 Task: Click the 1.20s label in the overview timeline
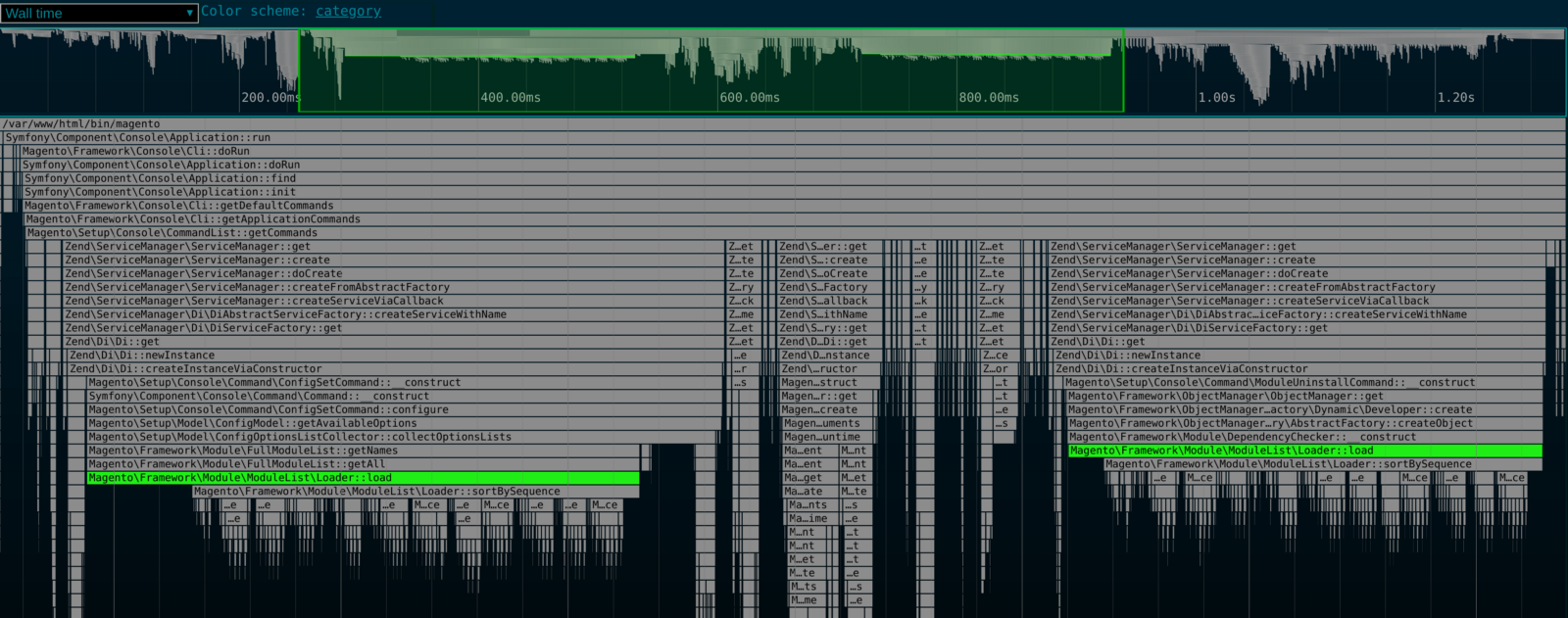(1455, 98)
